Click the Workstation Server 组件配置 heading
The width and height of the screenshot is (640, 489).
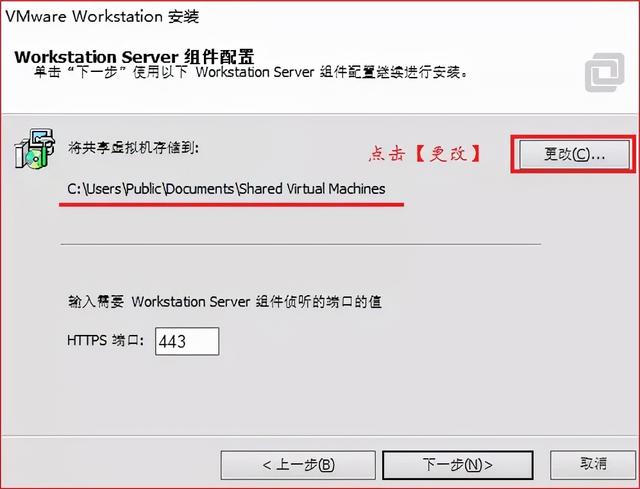coord(134,57)
